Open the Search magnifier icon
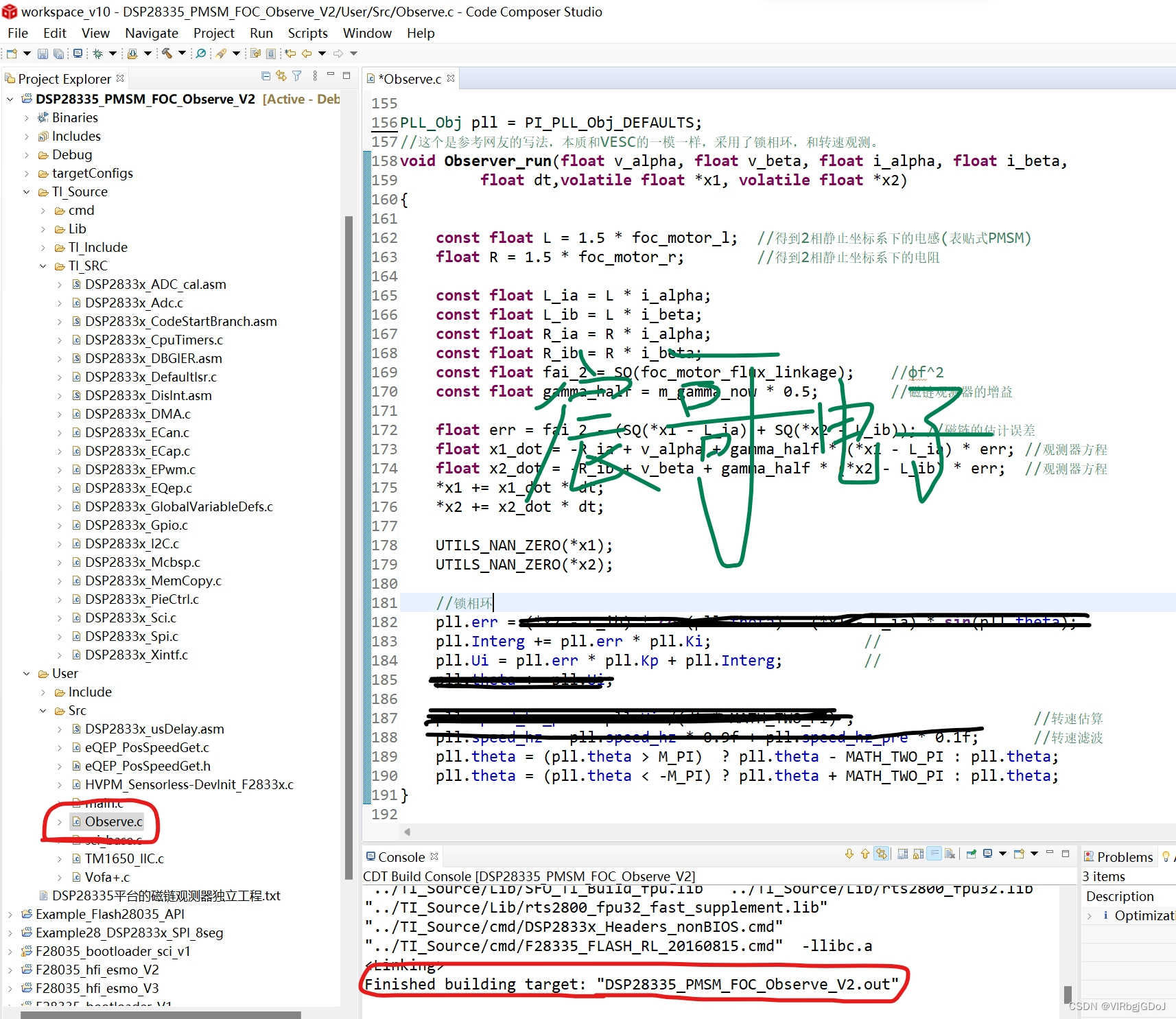The width and height of the screenshot is (1176, 1019). click(x=200, y=54)
